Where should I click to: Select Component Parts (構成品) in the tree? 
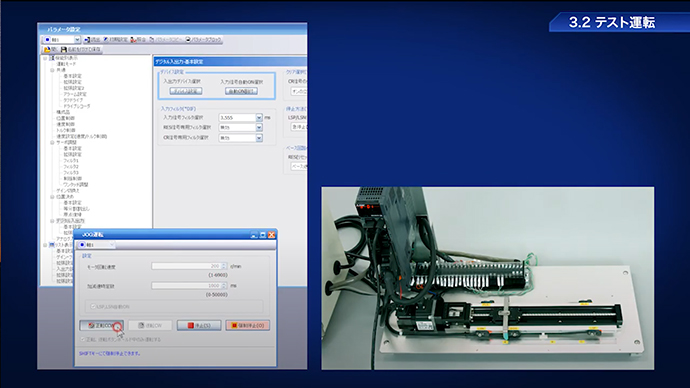click(x=63, y=112)
